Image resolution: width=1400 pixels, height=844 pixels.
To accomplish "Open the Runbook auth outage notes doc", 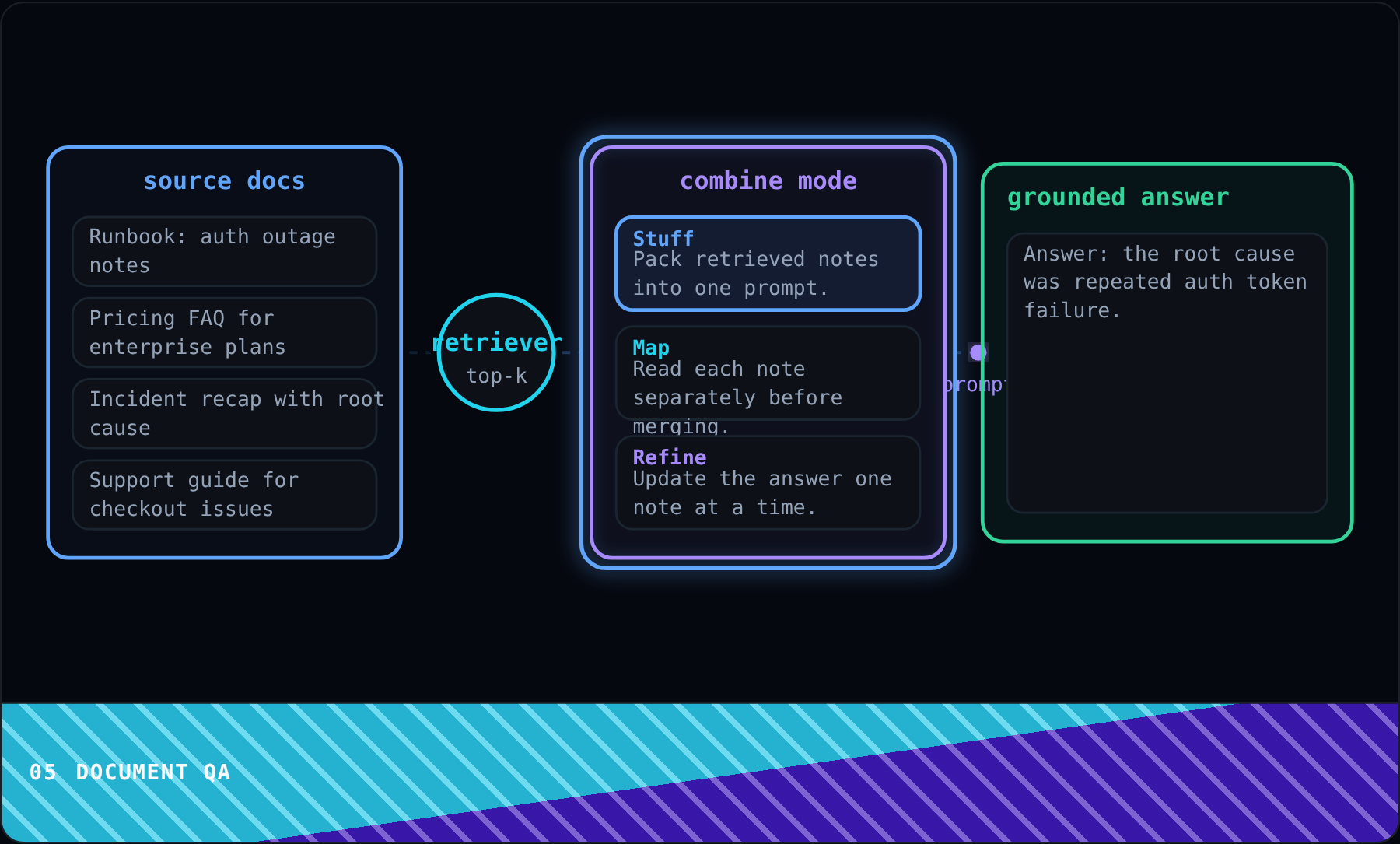I will click(225, 251).
